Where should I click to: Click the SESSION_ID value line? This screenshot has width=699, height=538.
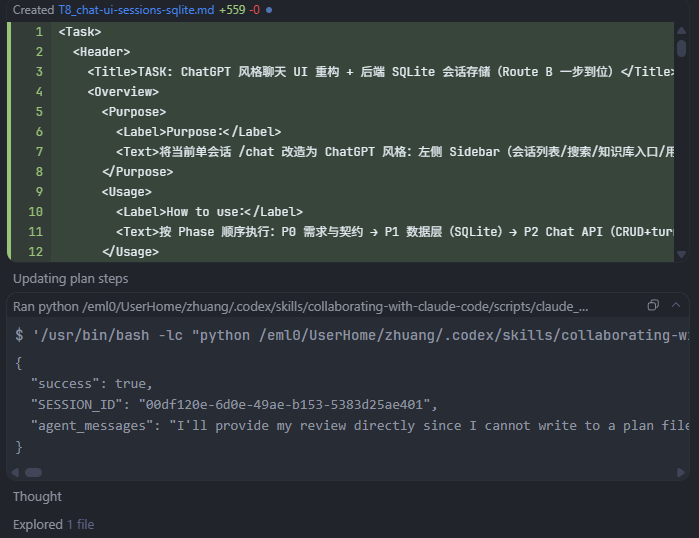[234, 405]
